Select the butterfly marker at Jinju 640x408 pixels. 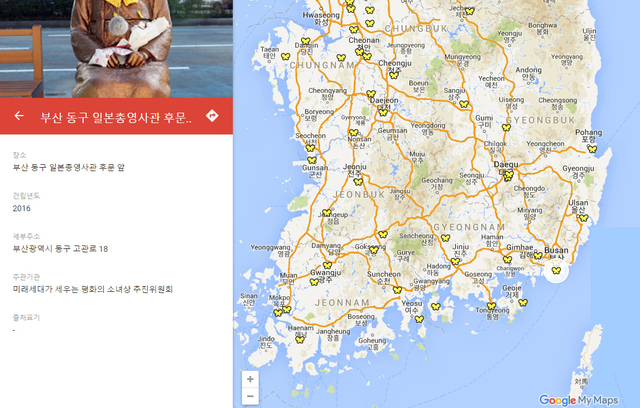tap(456, 262)
